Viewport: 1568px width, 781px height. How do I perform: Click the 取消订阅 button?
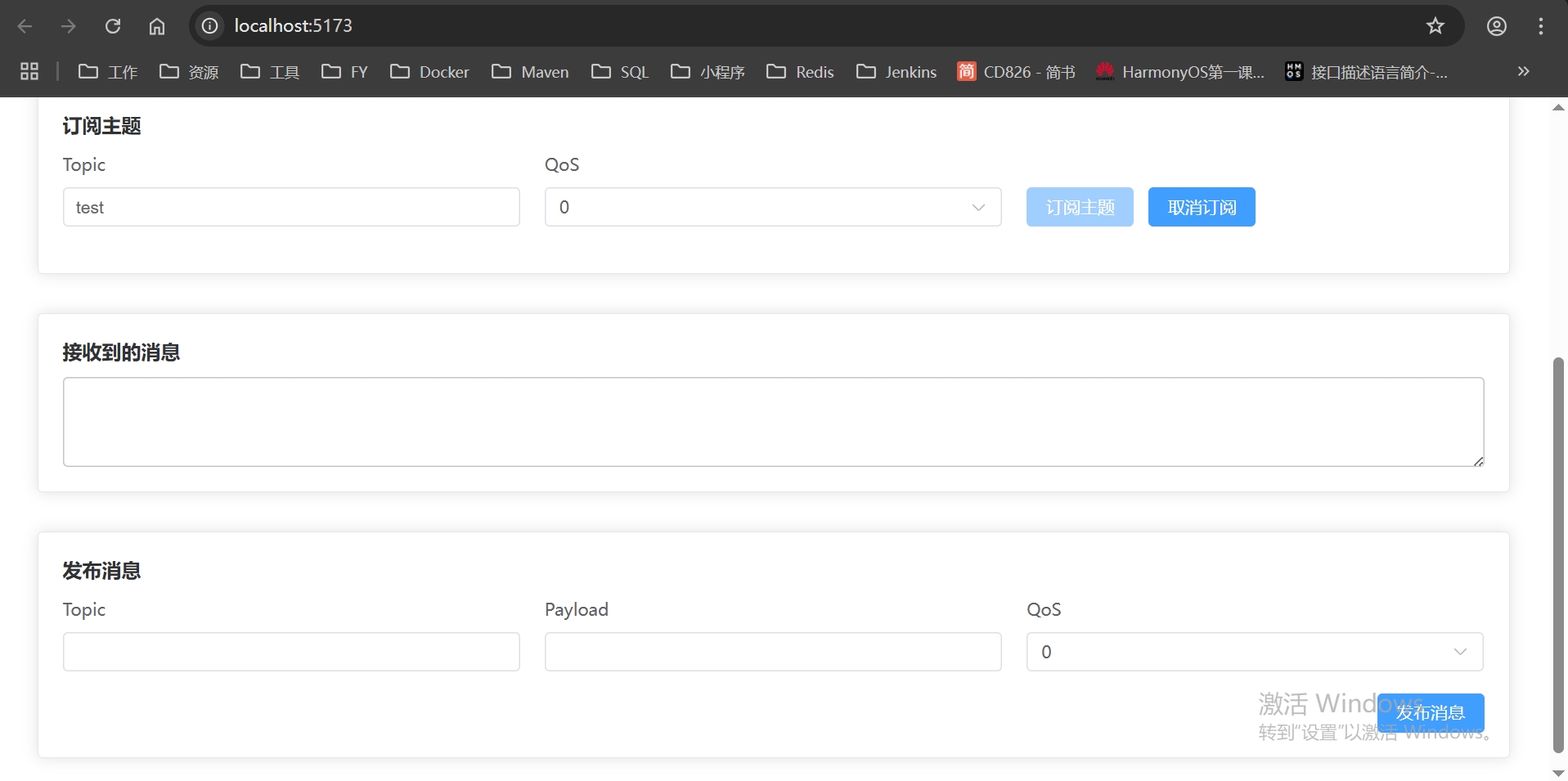[1202, 207]
